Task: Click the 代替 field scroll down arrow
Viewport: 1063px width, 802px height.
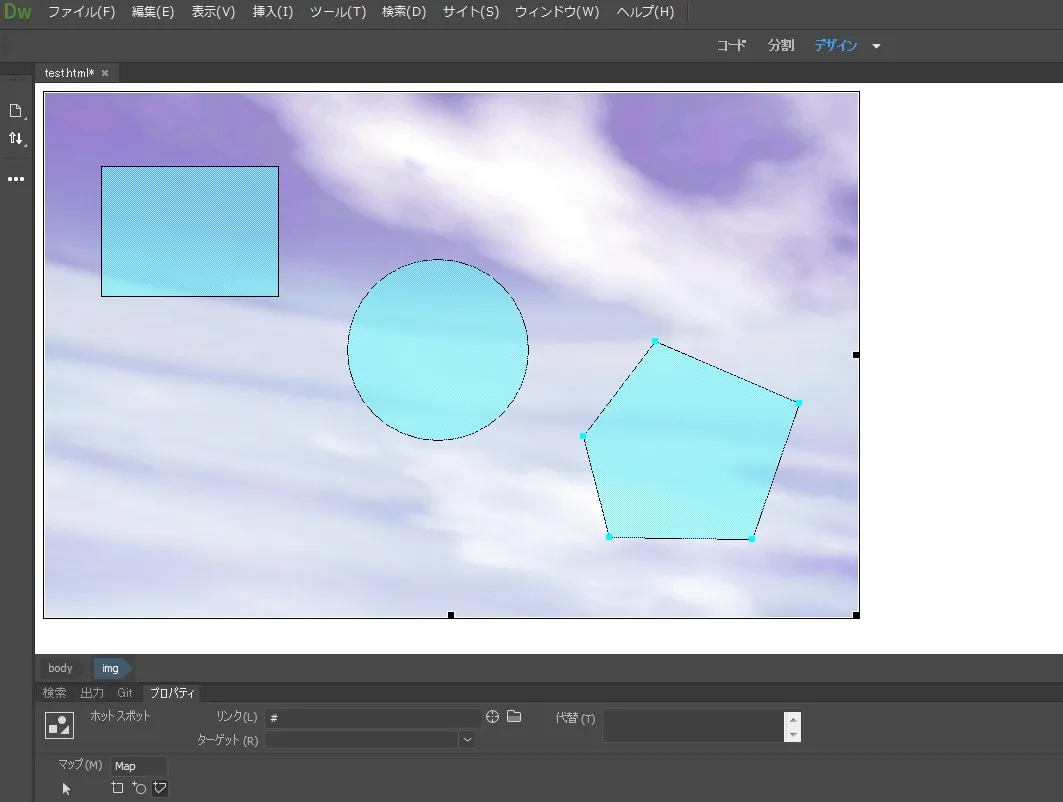Action: pyautogui.click(x=793, y=734)
